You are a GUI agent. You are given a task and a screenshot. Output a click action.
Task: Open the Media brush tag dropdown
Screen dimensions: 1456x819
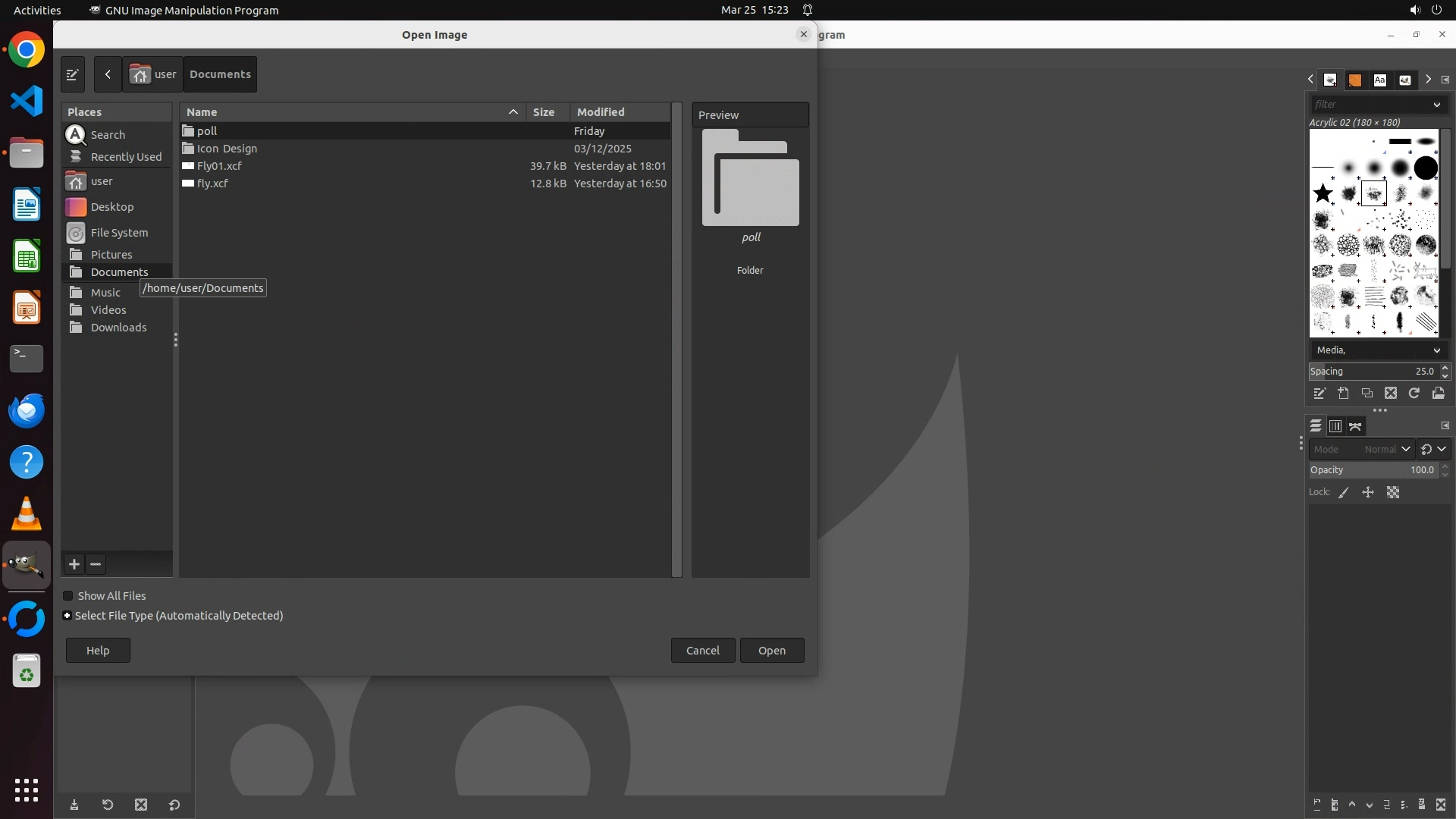[1376, 350]
